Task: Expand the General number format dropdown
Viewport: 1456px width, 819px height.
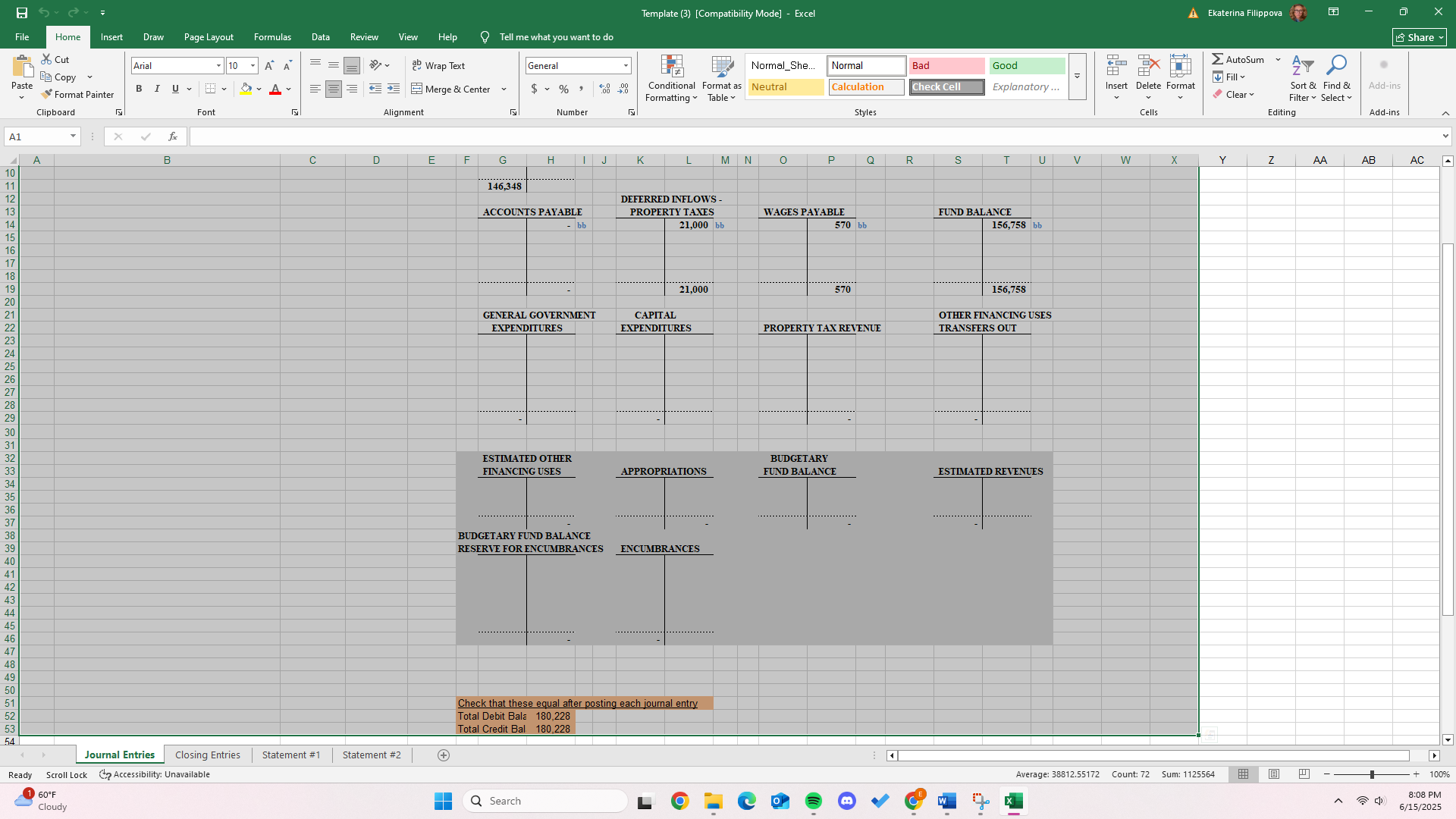Action: [626, 66]
